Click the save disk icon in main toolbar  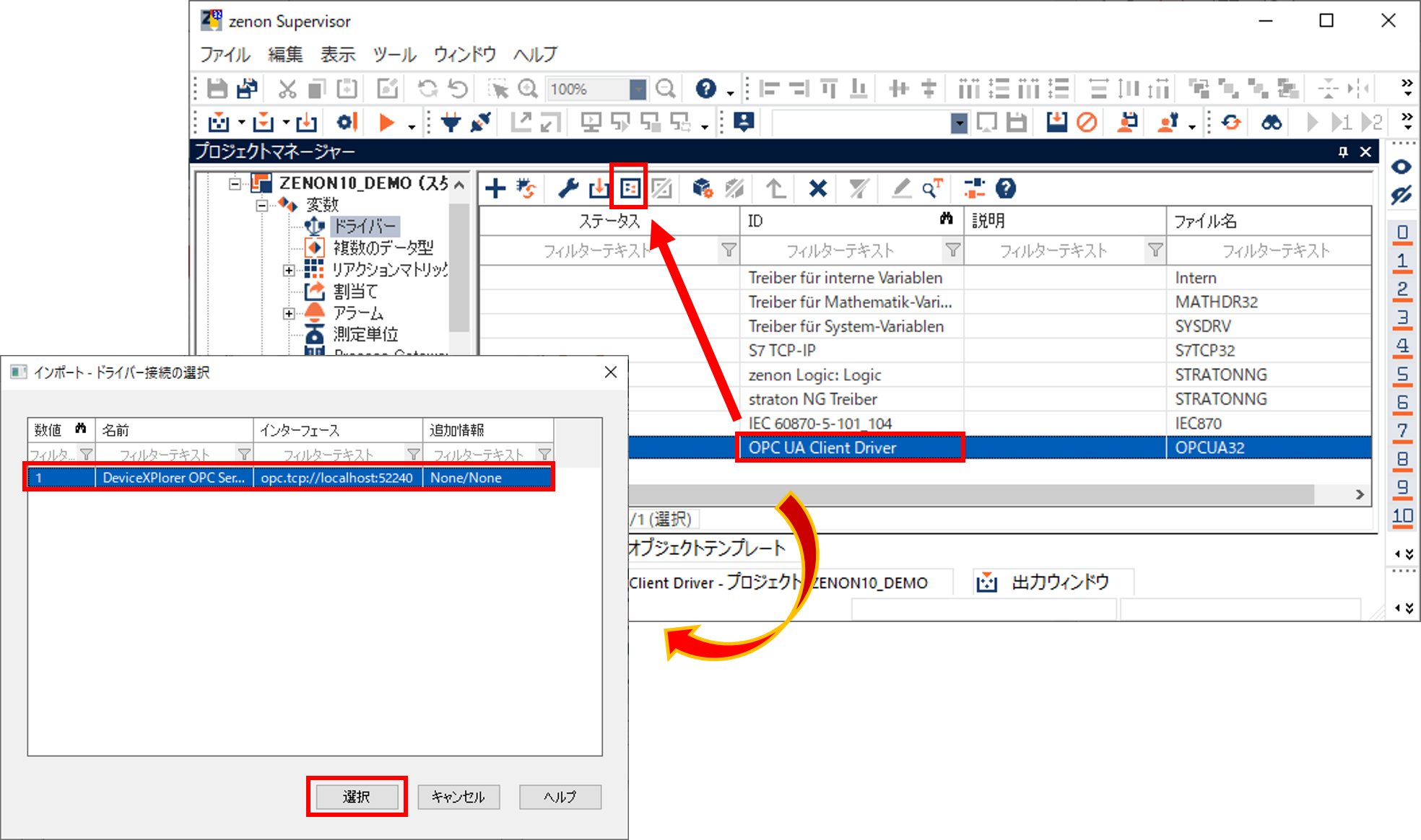tap(217, 89)
